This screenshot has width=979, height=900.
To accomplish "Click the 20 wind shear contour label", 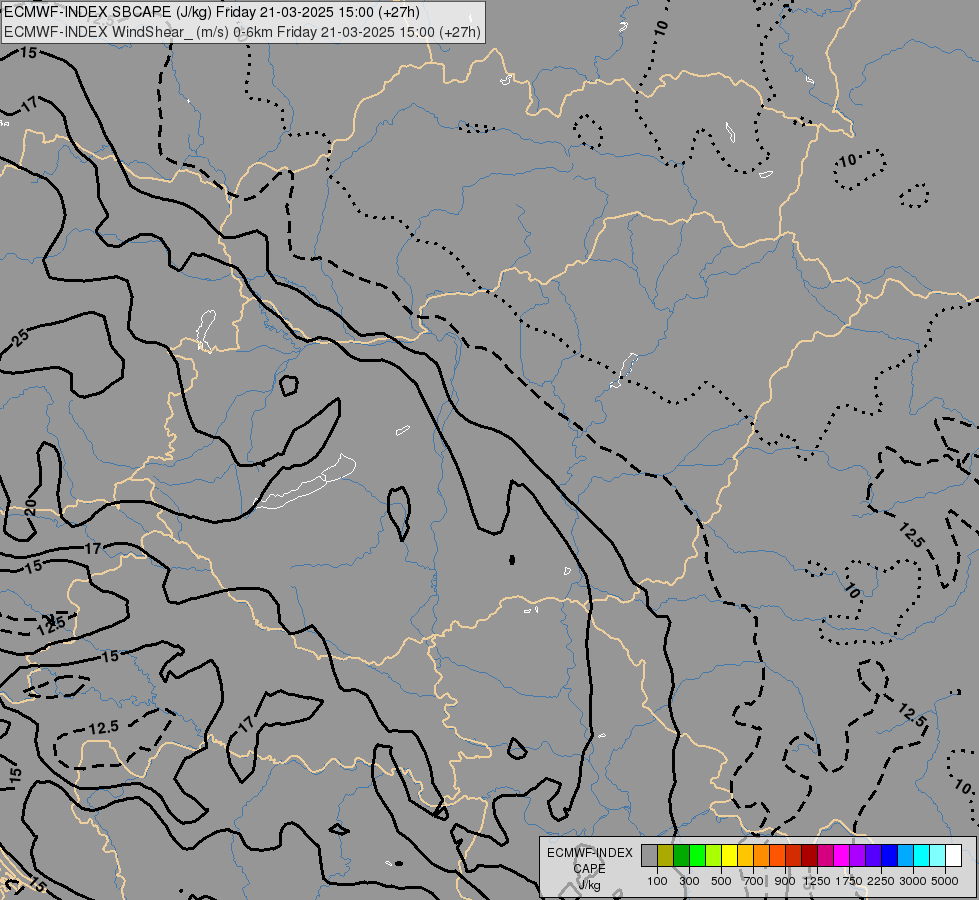I will (30, 507).
